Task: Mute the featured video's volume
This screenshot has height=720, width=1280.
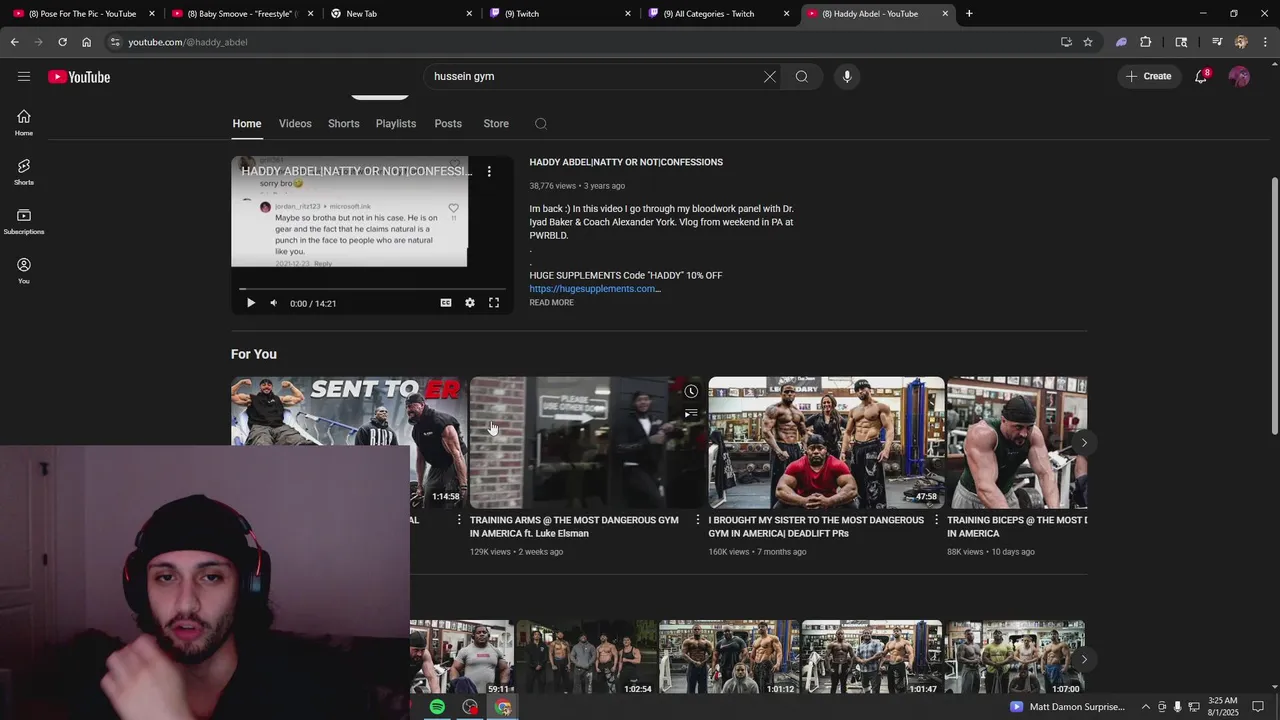Action: pyautogui.click(x=273, y=303)
